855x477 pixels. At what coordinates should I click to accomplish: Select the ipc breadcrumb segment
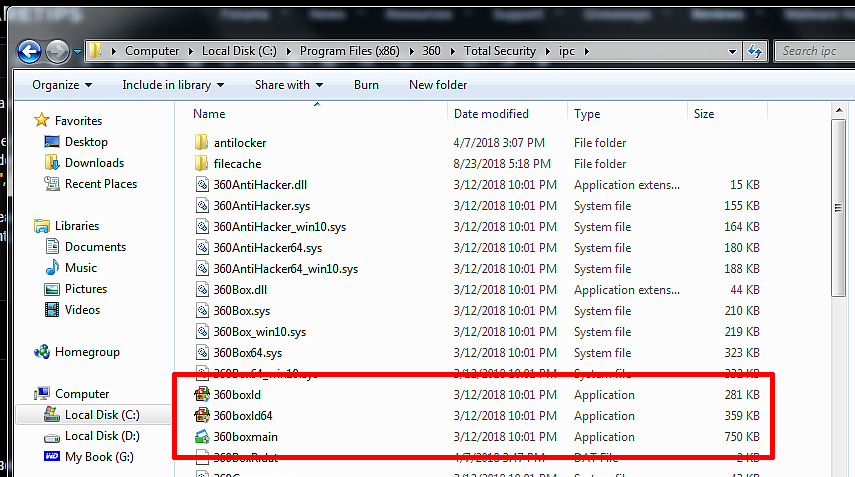point(567,51)
